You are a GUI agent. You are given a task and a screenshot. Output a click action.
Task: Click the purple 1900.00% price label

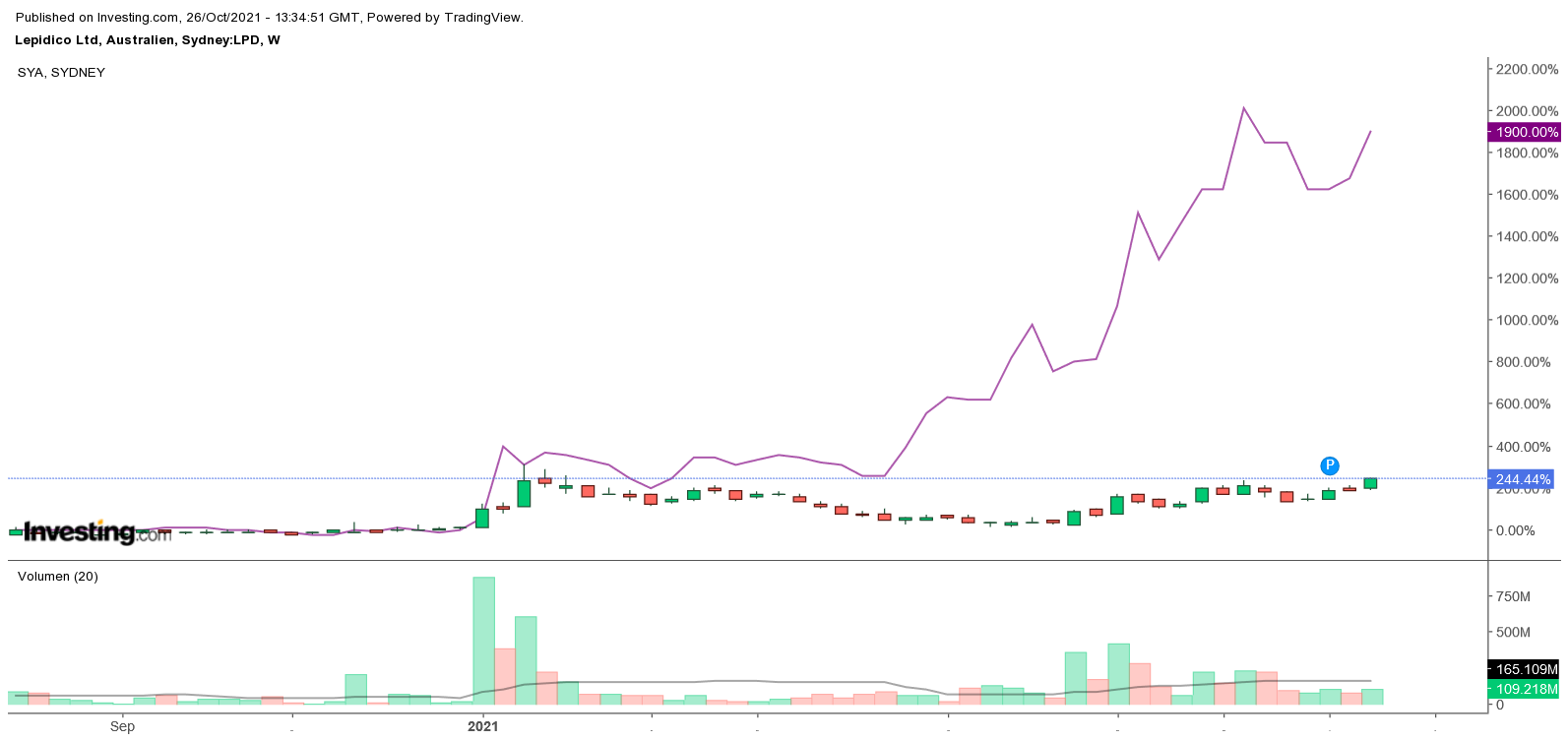coord(1525,132)
